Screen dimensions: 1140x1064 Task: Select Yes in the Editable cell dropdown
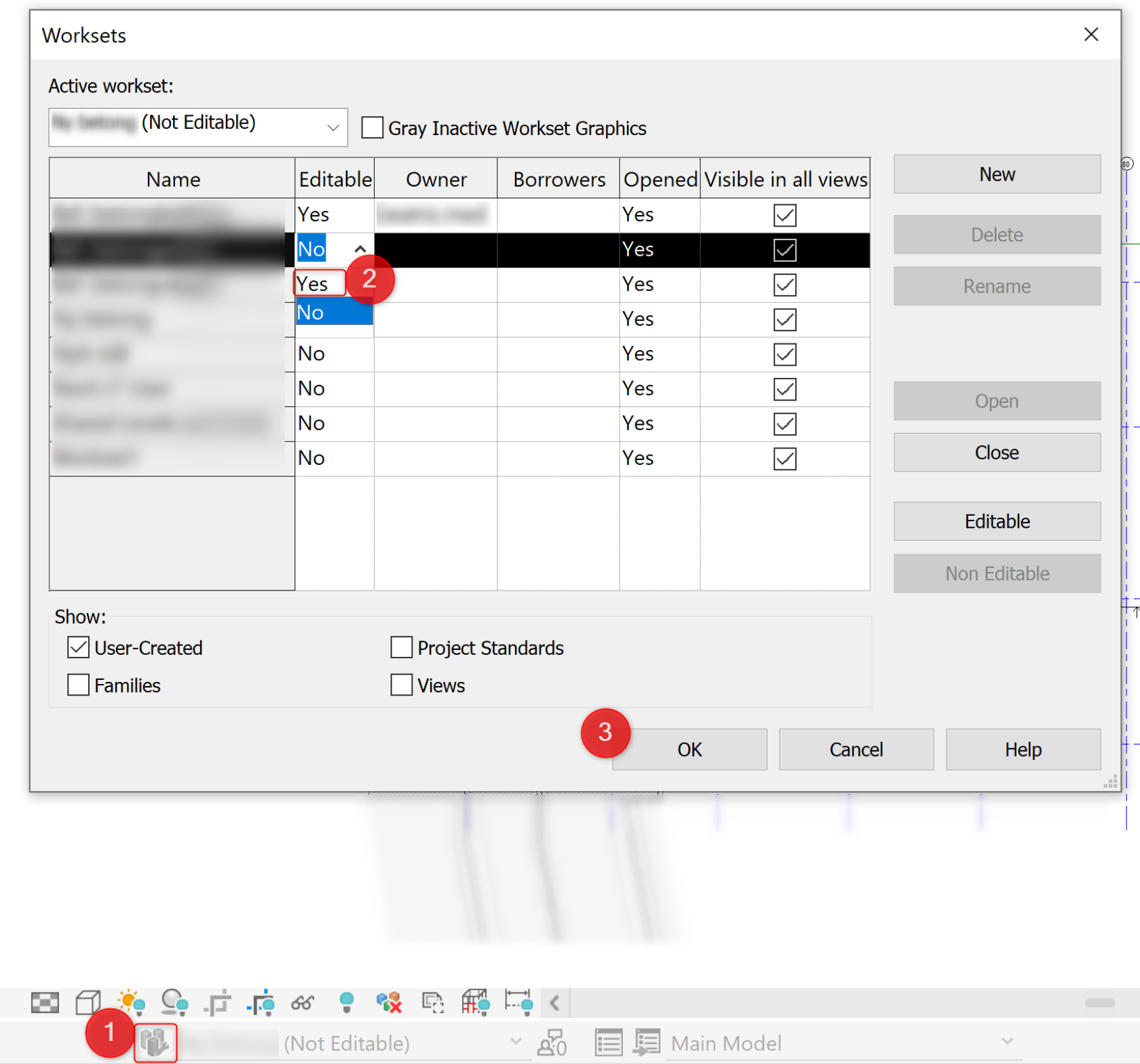pos(318,283)
